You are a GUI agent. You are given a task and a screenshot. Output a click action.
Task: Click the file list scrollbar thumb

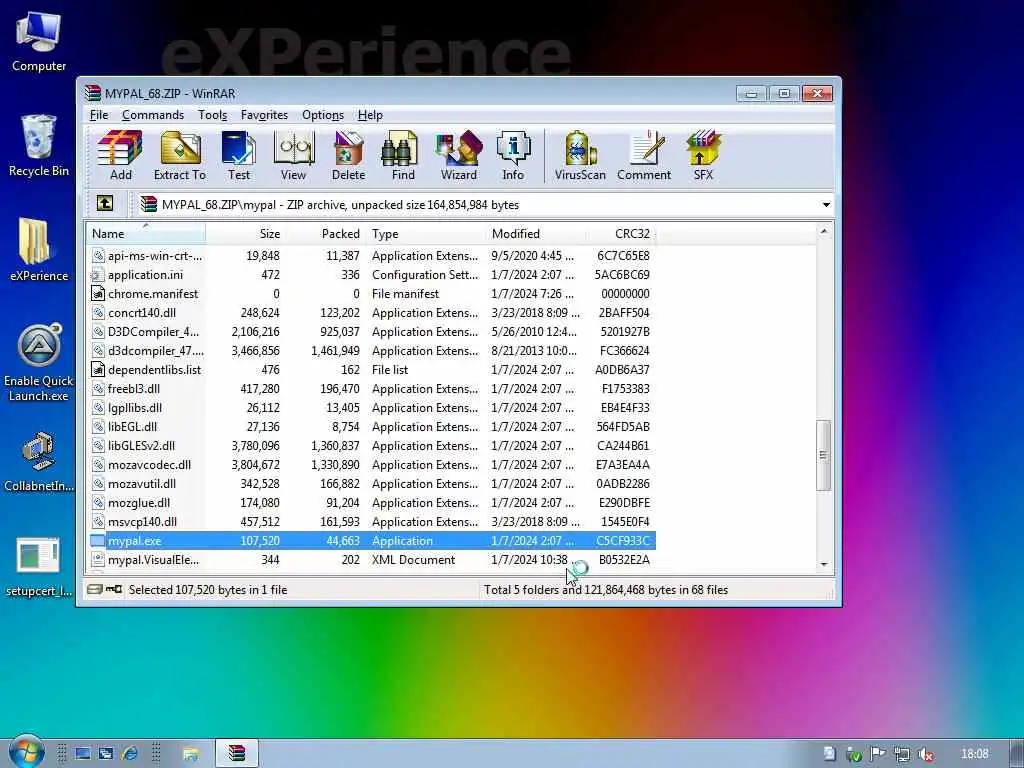[x=824, y=455]
